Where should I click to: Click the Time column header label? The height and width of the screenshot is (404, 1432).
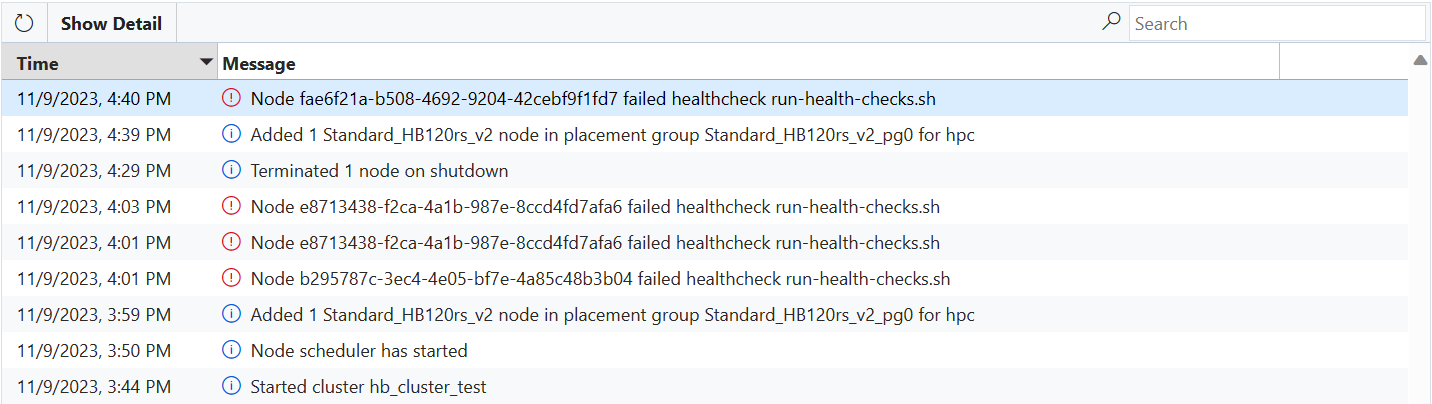coord(38,64)
